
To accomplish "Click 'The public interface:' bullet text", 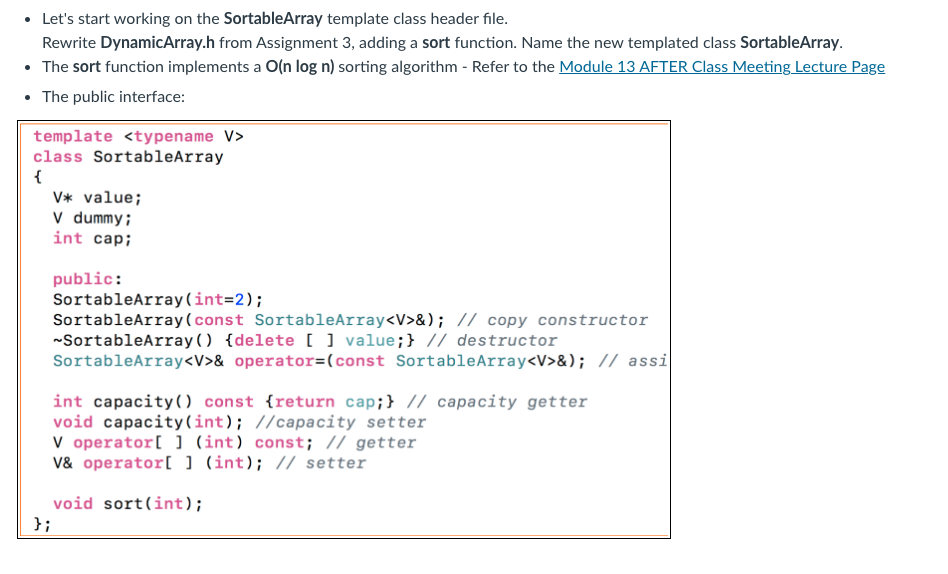I will point(114,97).
